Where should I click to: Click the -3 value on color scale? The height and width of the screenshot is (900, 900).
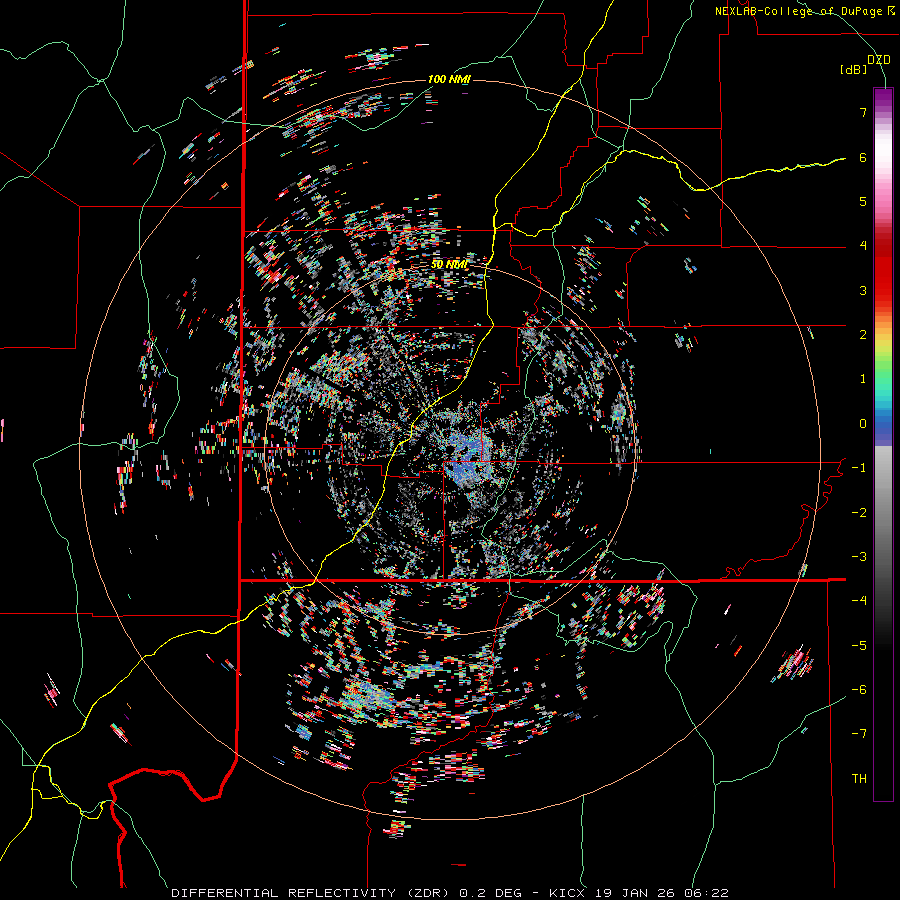point(859,557)
